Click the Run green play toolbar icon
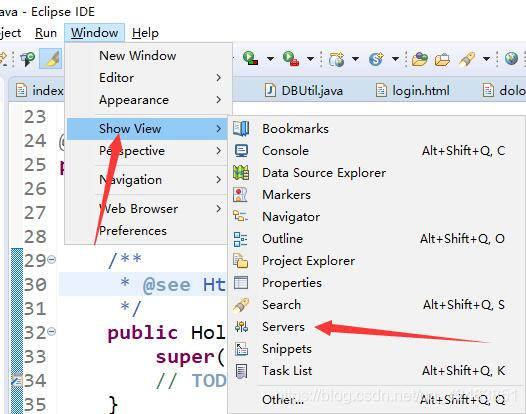Image resolution: width=526 pixels, height=414 pixels. 250,58
